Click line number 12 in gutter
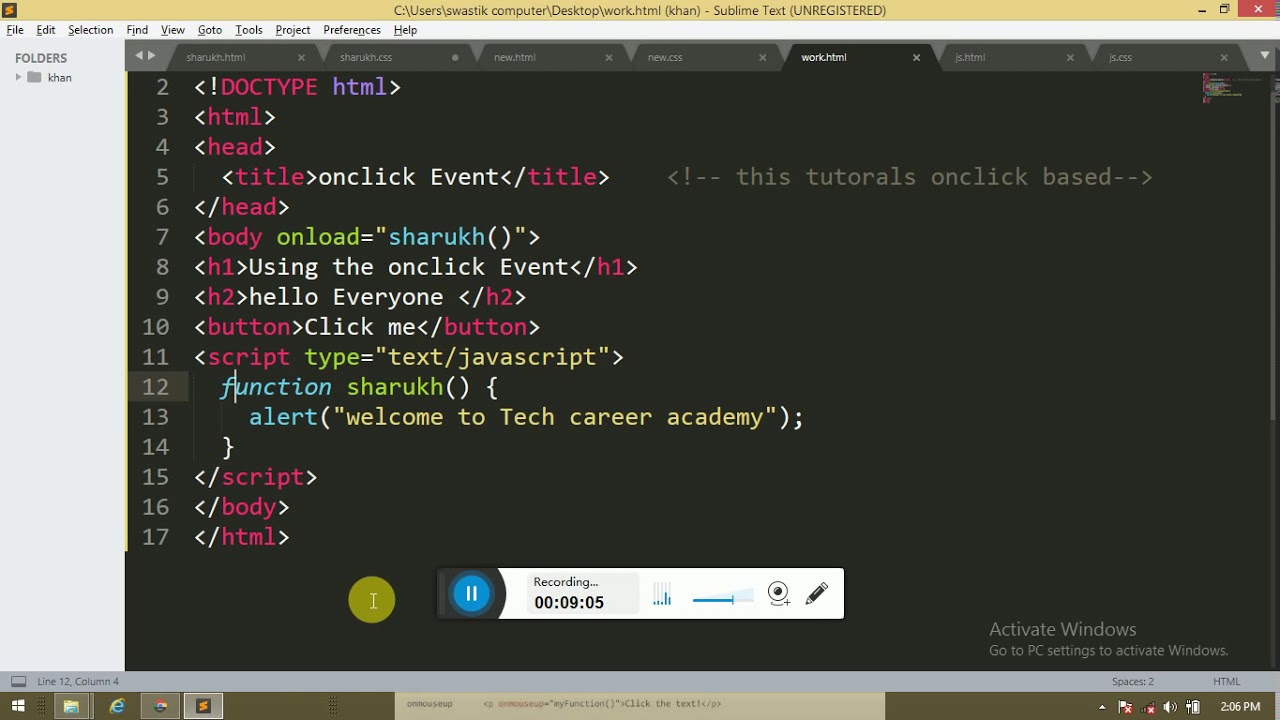Screen dimensions: 1280x720 point(156,387)
